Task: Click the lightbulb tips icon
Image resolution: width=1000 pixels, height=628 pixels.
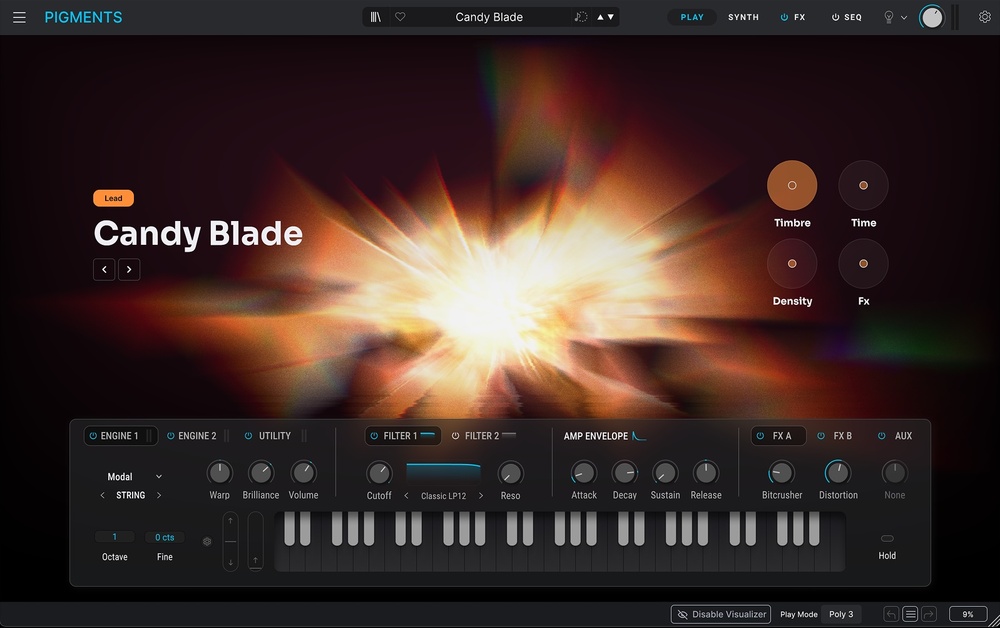Action: [x=888, y=17]
